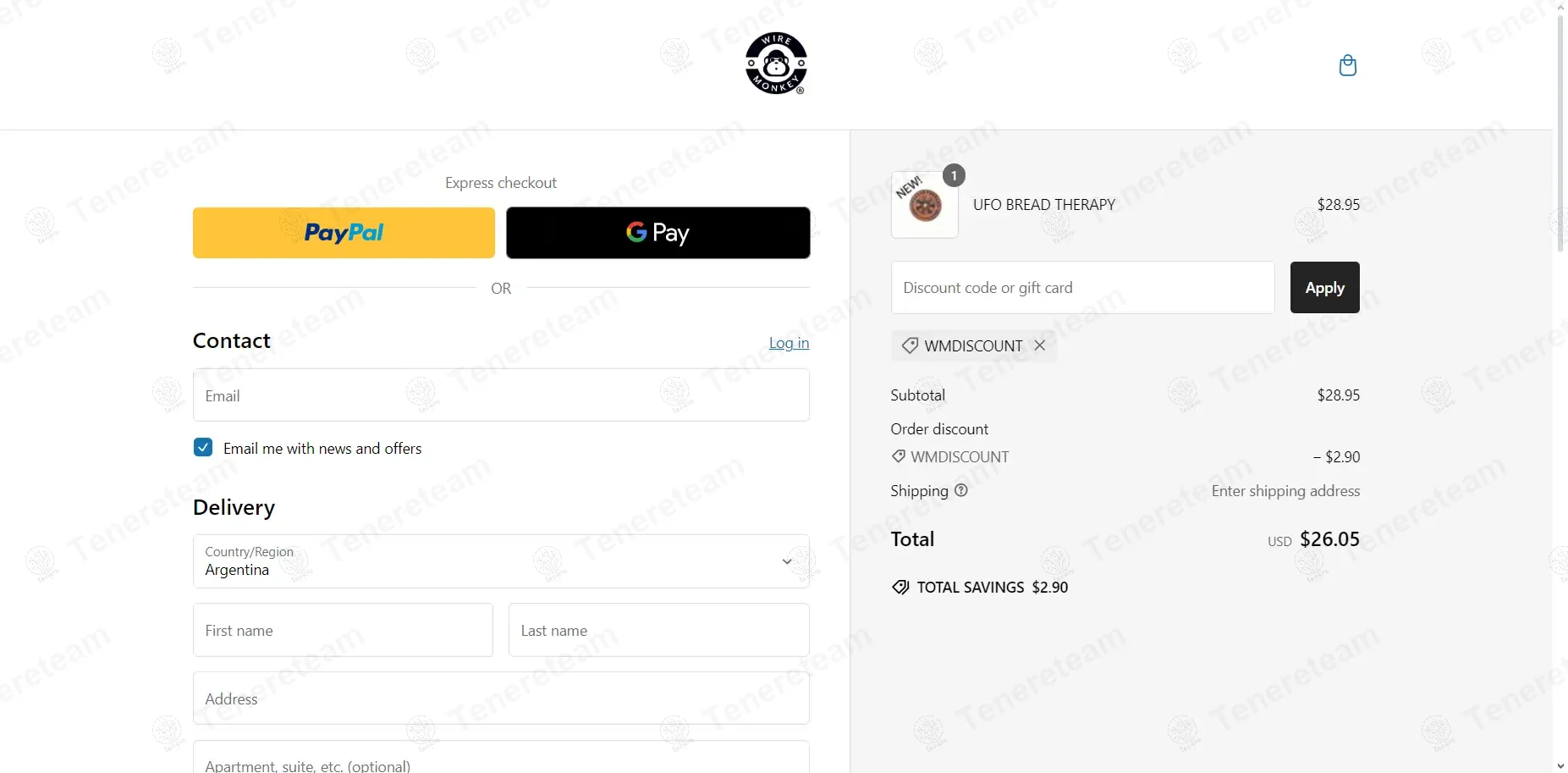Click into the First name field
Image resolution: width=1568 pixels, height=773 pixels.
(x=343, y=630)
